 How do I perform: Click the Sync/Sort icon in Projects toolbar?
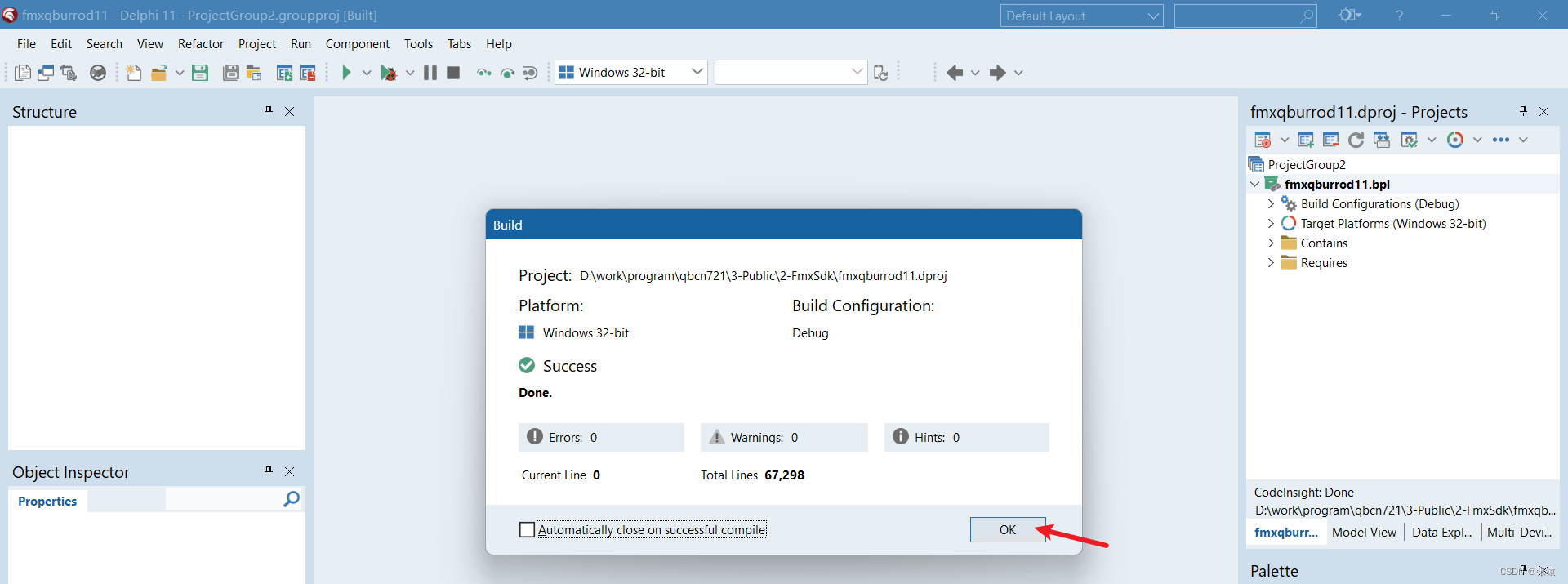(1382, 140)
